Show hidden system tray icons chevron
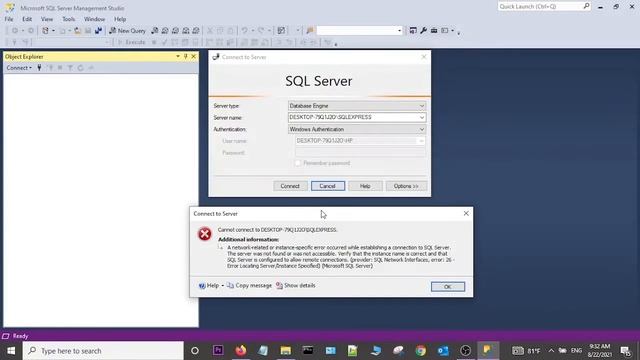This screenshot has height=360, width=640. pyautogui.click(x=551, y=351)
